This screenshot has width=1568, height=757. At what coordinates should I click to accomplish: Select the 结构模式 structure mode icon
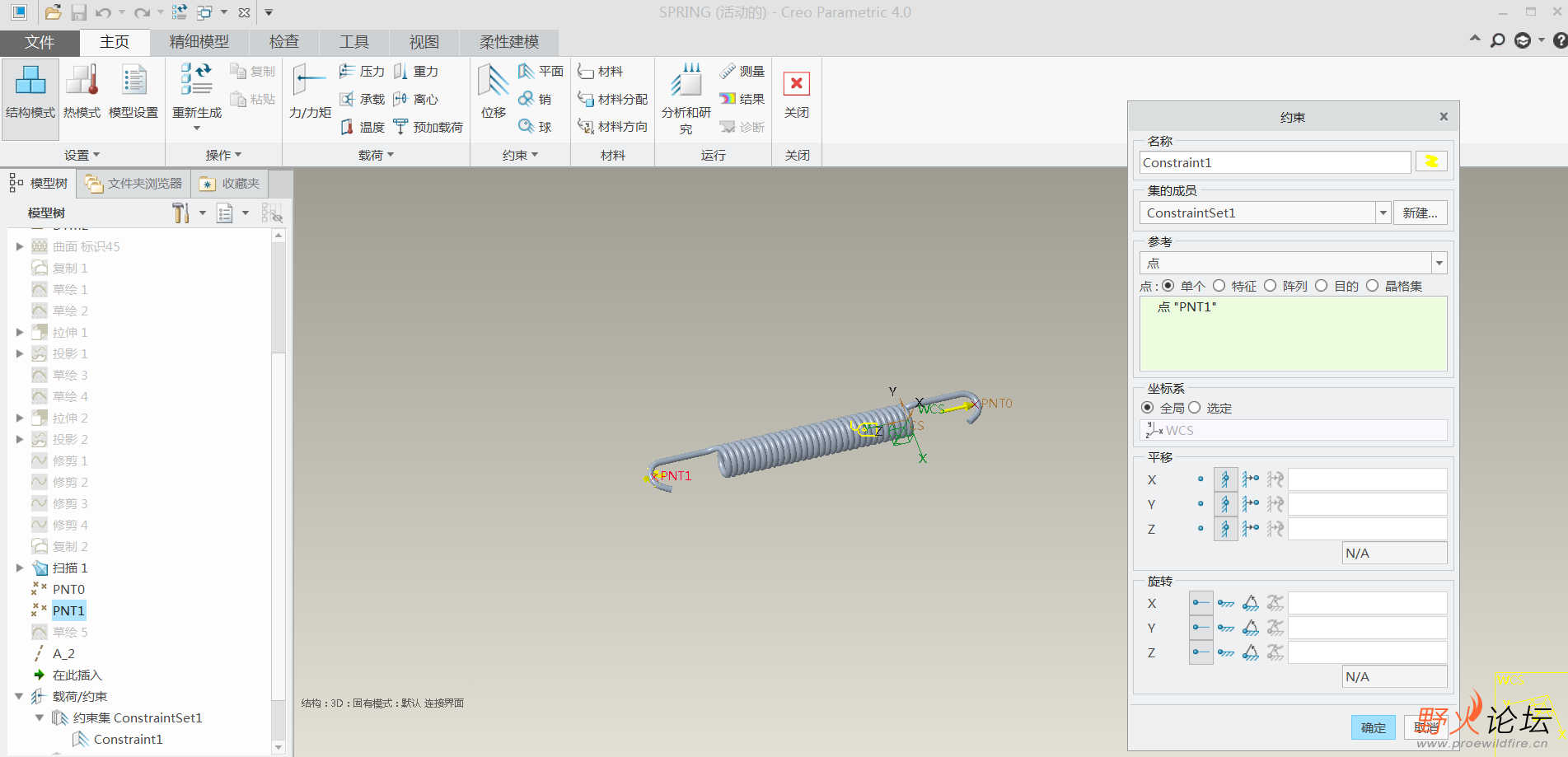click(x=30, y=82)
